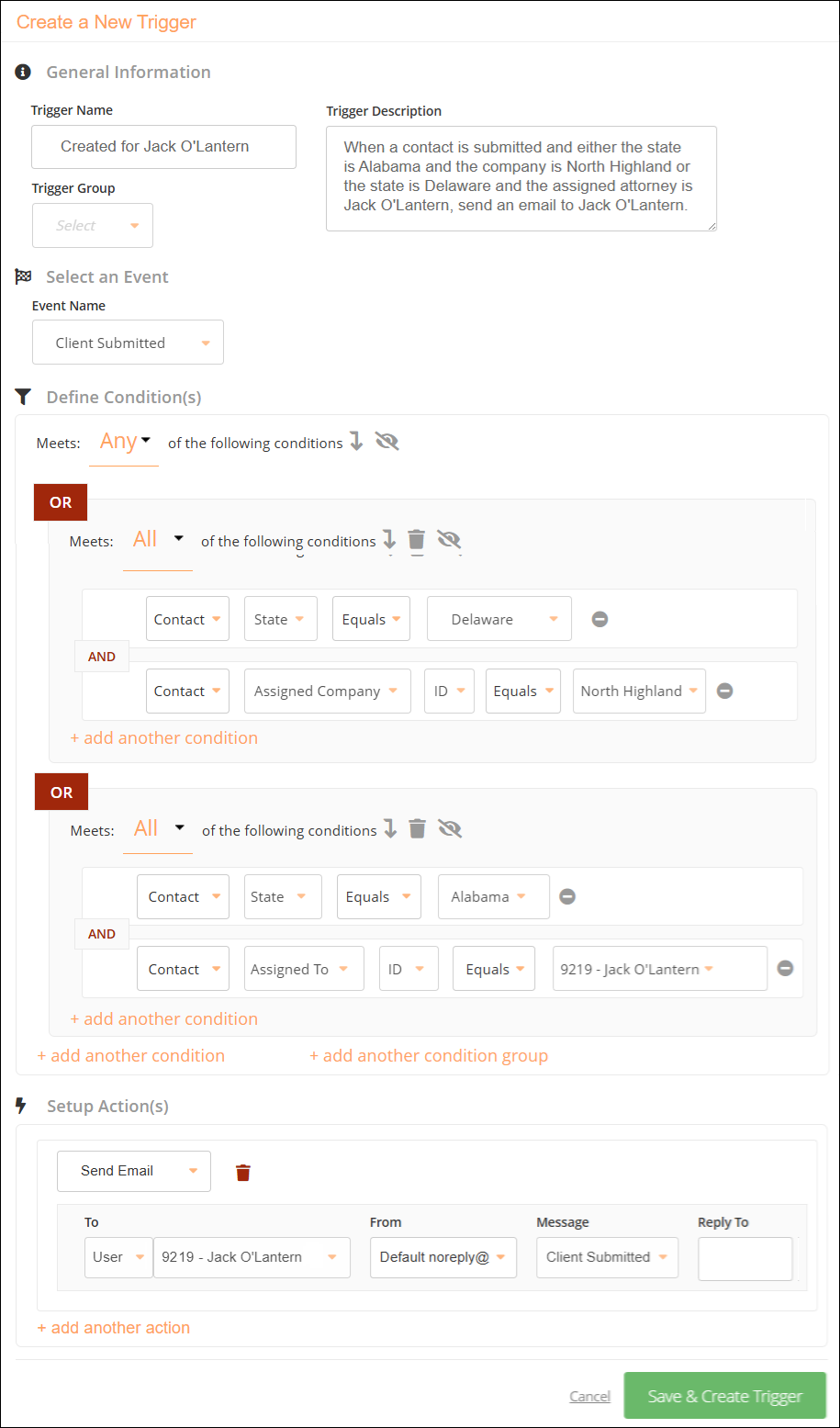Delete the Delaware condition group with trash icon

coord(416,539)
